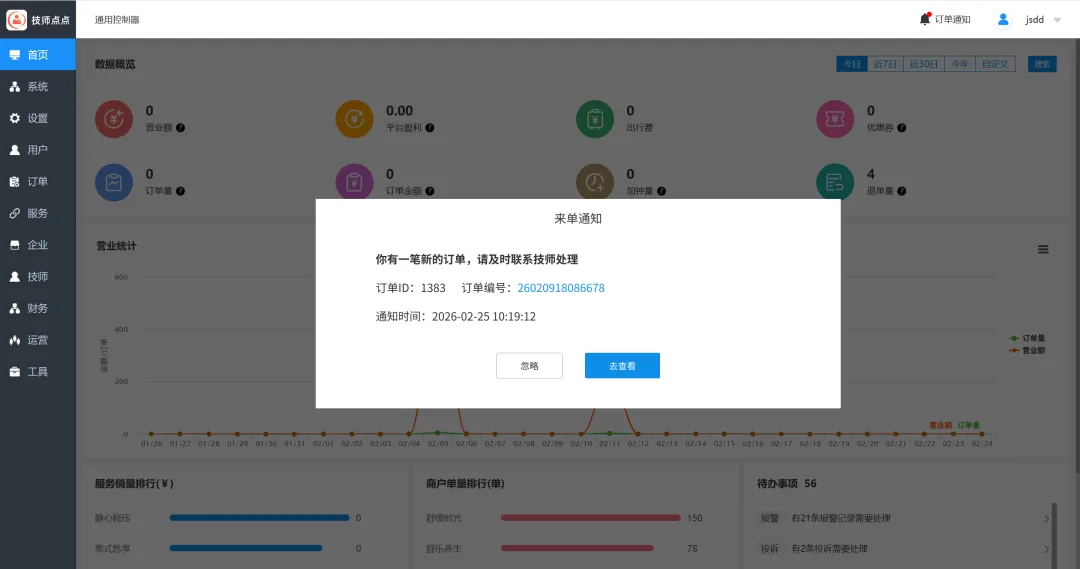The width and height of the screenshot is (1080, 569).
Task: Expand the 报警 pending item chevron
Action: [1046, 519]
